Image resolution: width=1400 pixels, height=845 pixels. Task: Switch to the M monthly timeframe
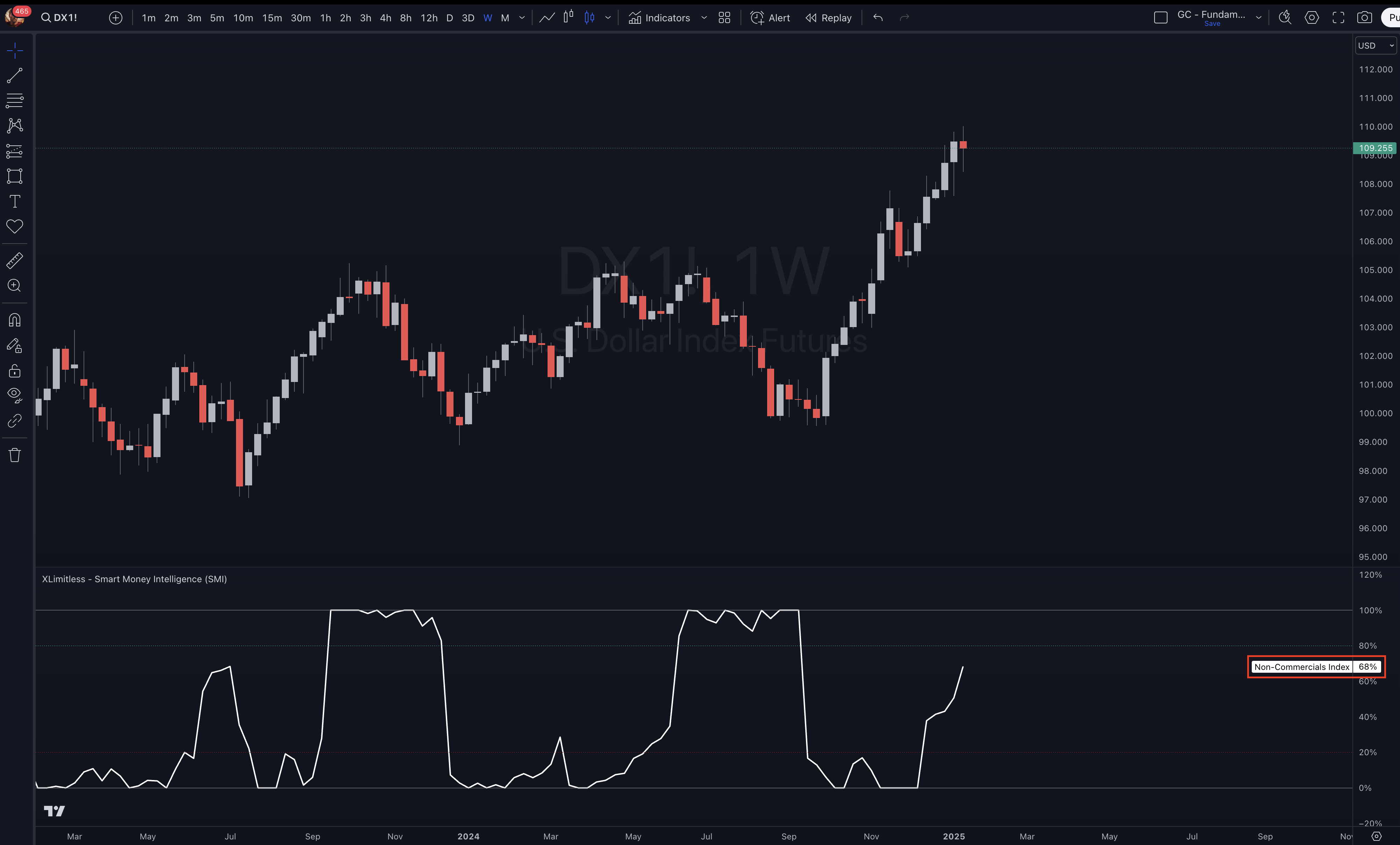505,17
